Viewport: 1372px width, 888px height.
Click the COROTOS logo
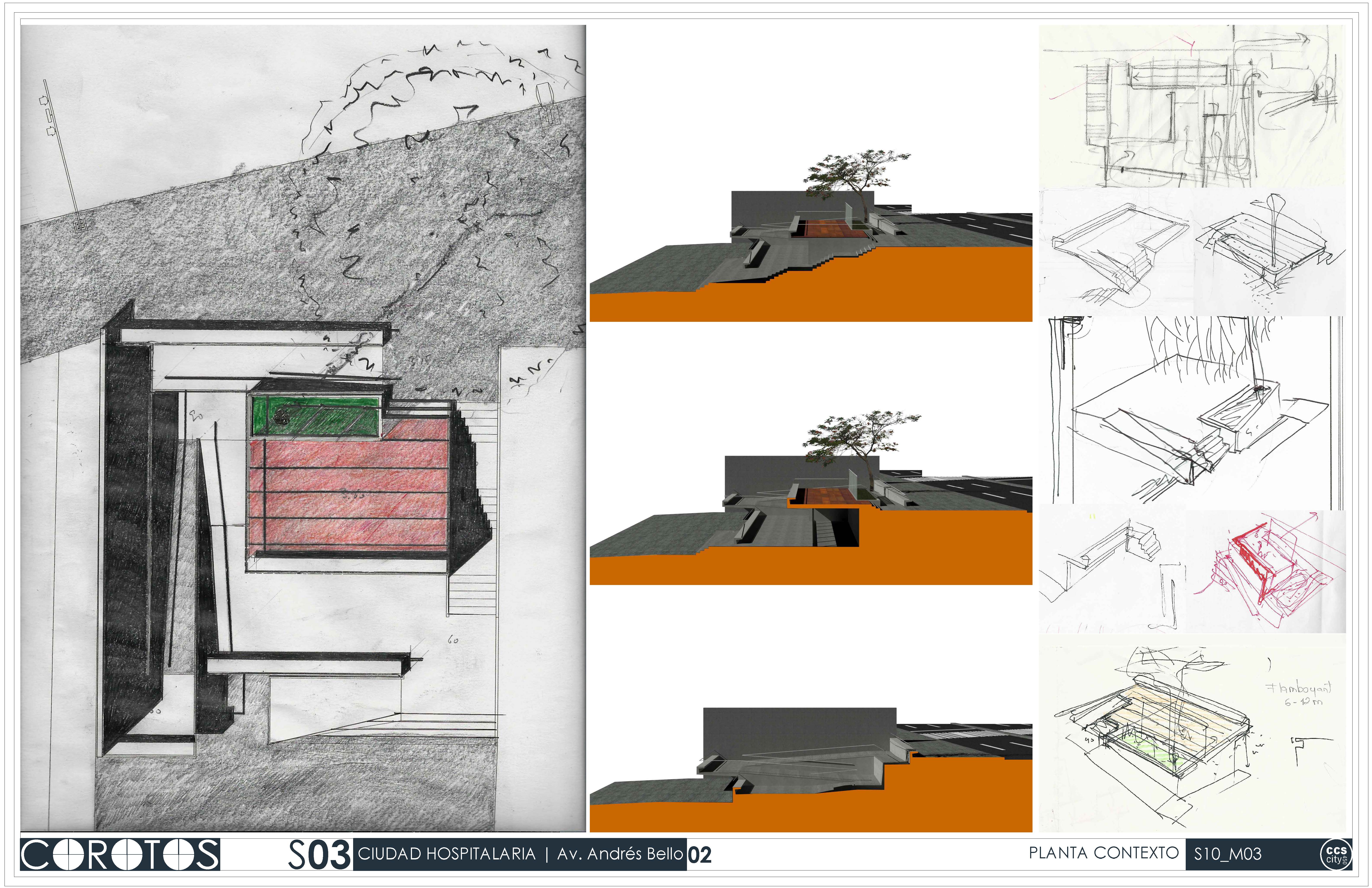tap(120, 854)
